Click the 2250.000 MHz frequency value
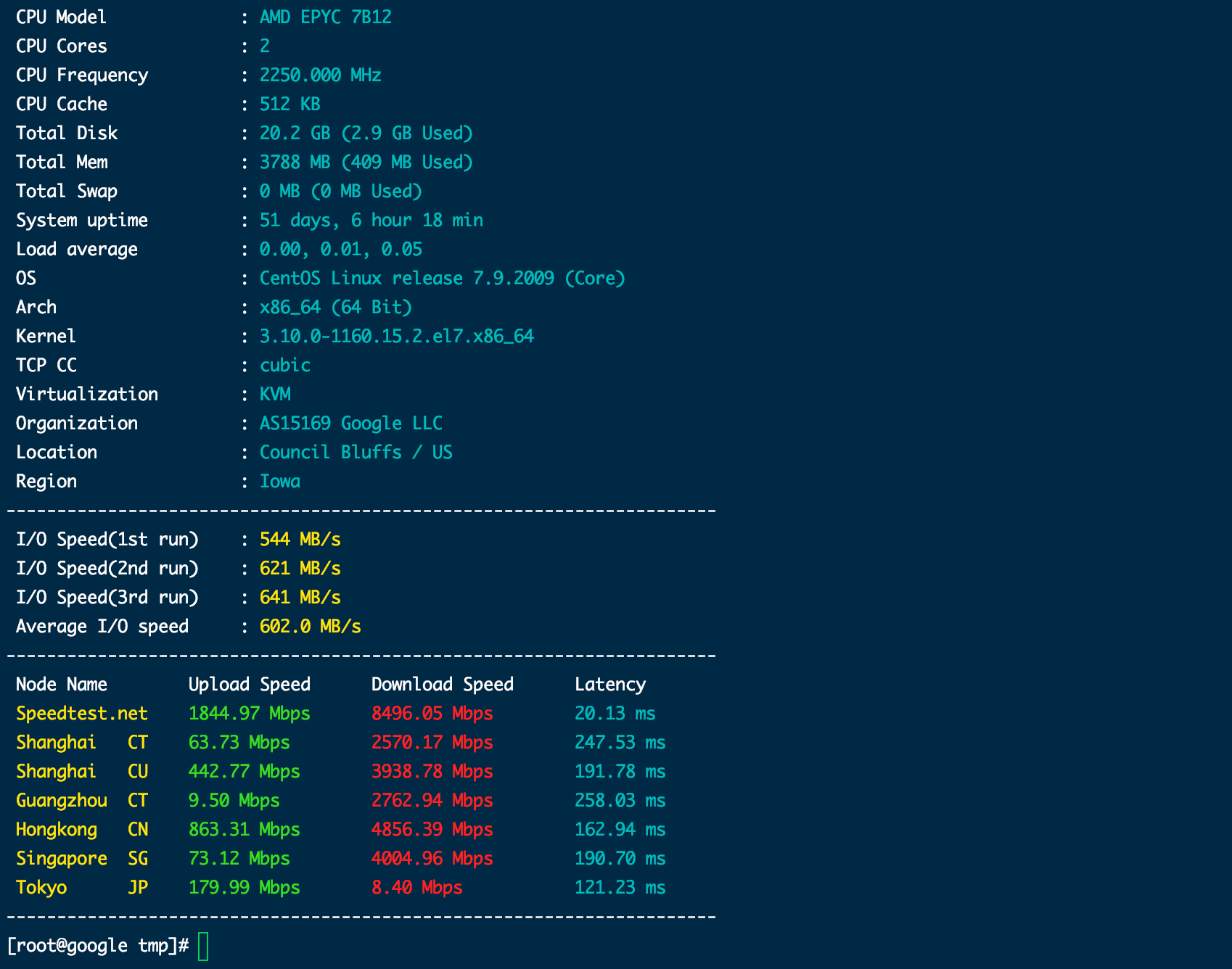 point(320,75)
